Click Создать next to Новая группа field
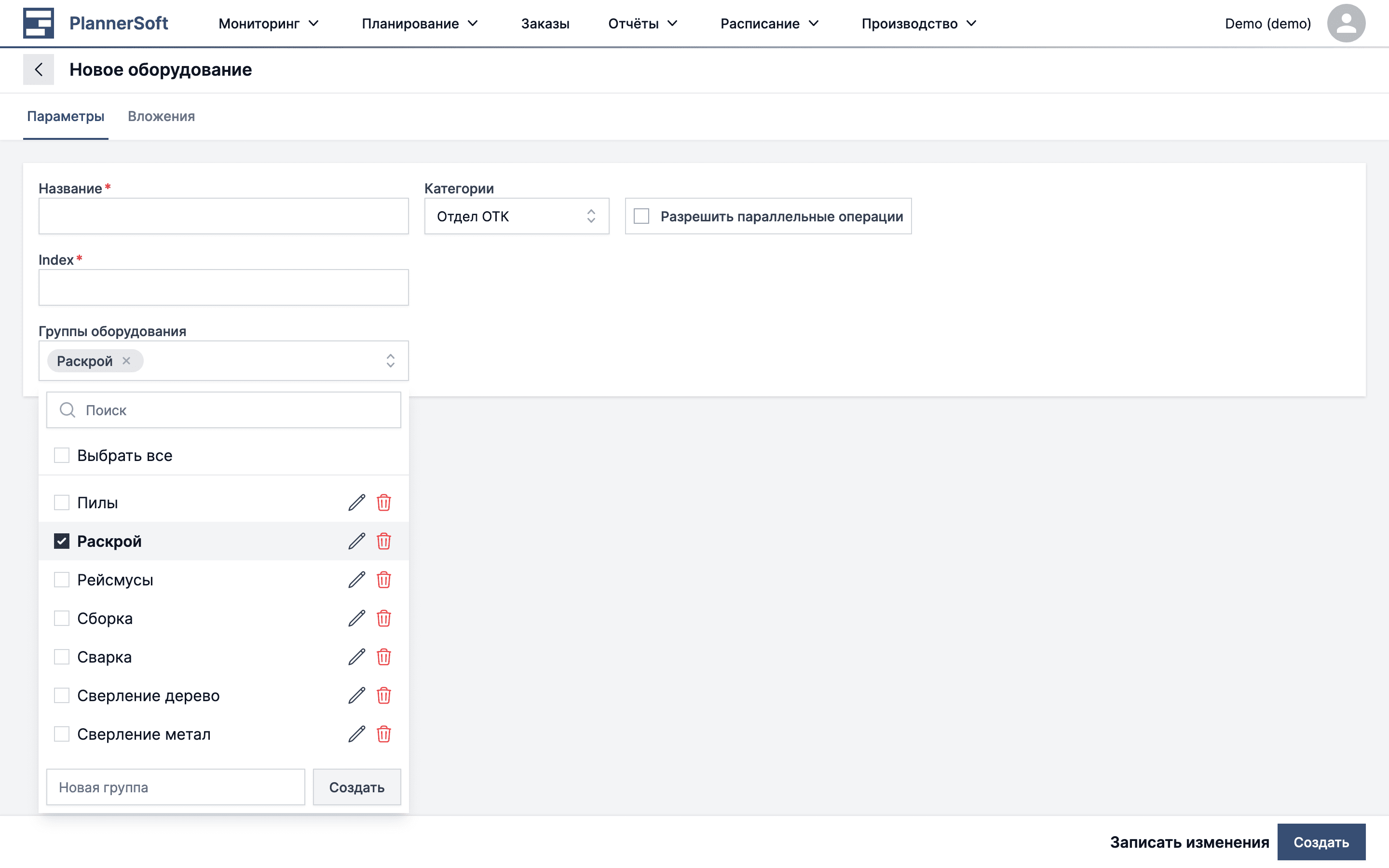Image resolution: width=1389 pixels, height=868 pixels. [356, 787]
